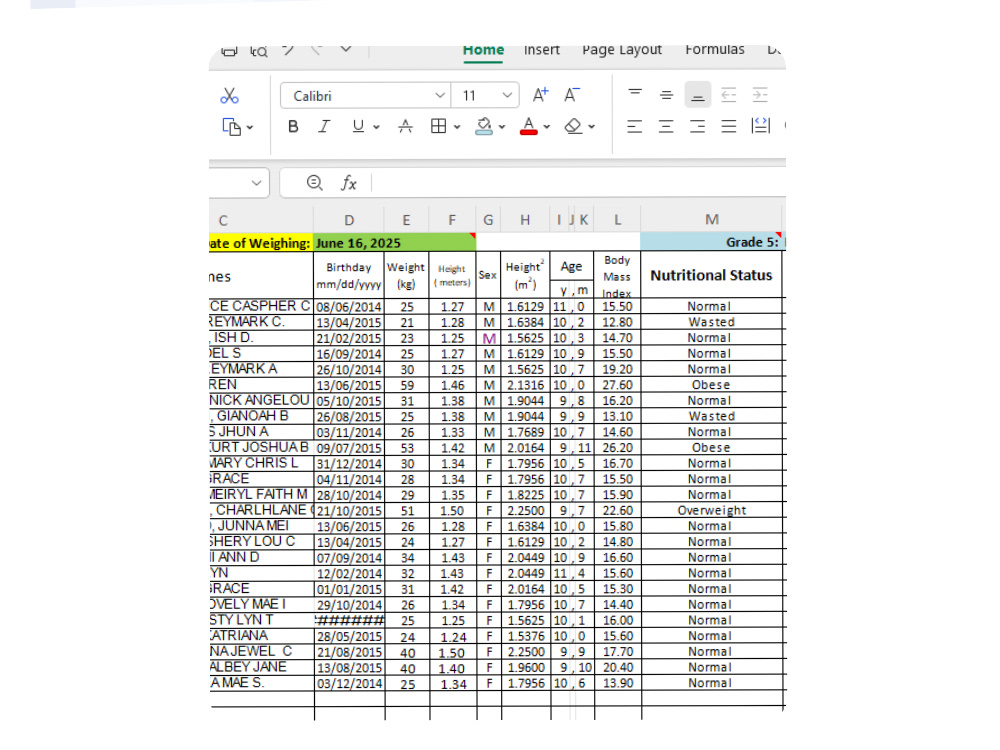Click birthday cell 08/06/2014

[349, 307]
